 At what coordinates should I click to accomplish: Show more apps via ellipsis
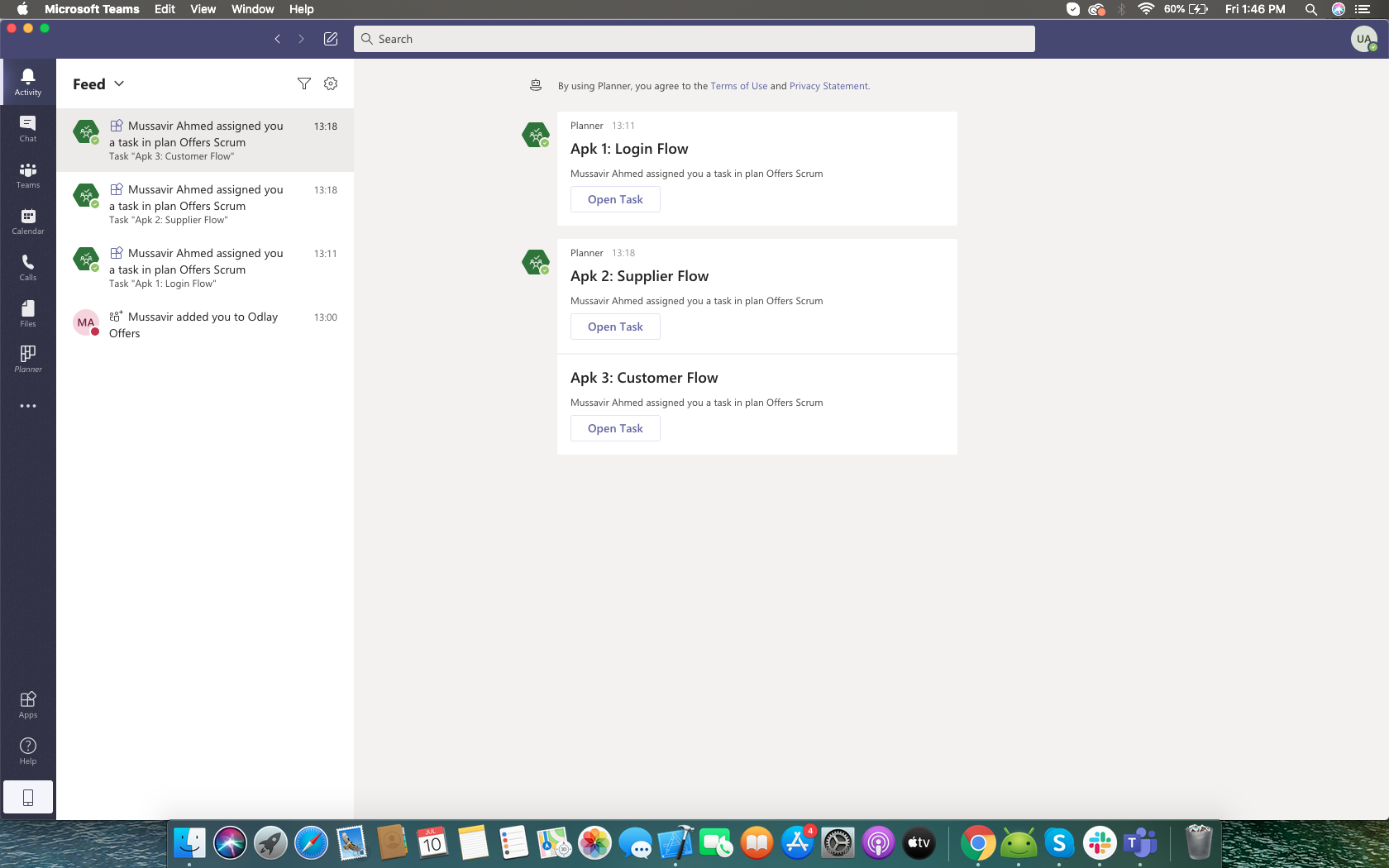point(27,406)
